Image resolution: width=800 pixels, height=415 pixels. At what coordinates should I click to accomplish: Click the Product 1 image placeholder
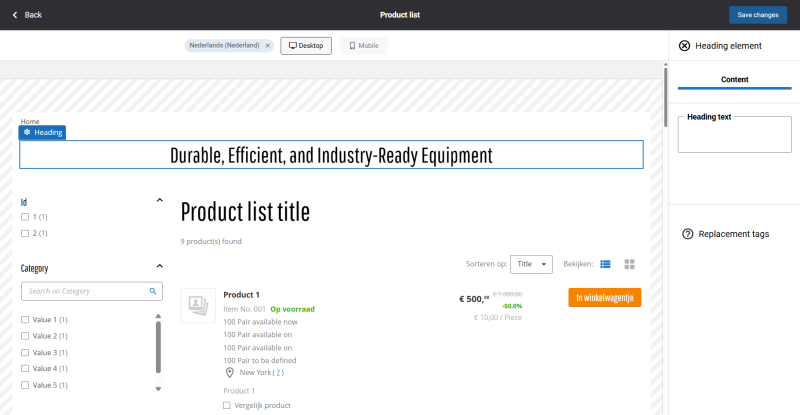(198, 305)
